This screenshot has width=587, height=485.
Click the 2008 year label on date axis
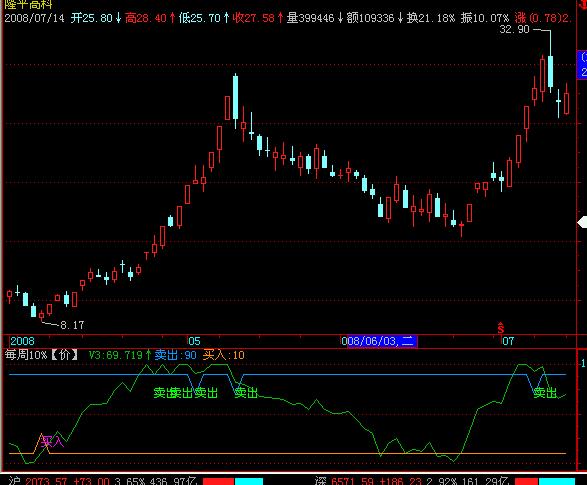22,341
